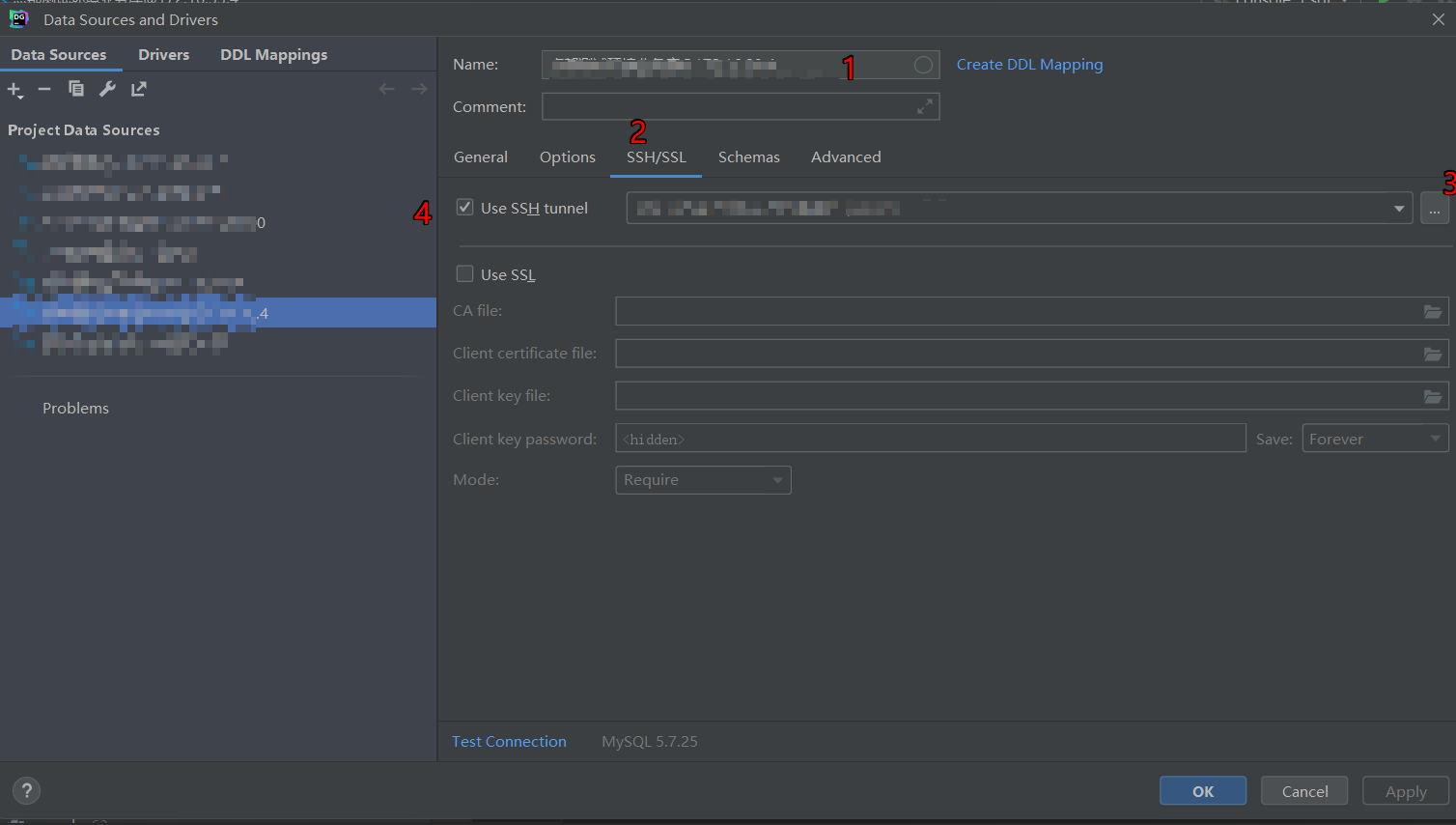Select the SSH/SSL tab
This screenshot has width=1456, height=825.
[x=657, y=157]
